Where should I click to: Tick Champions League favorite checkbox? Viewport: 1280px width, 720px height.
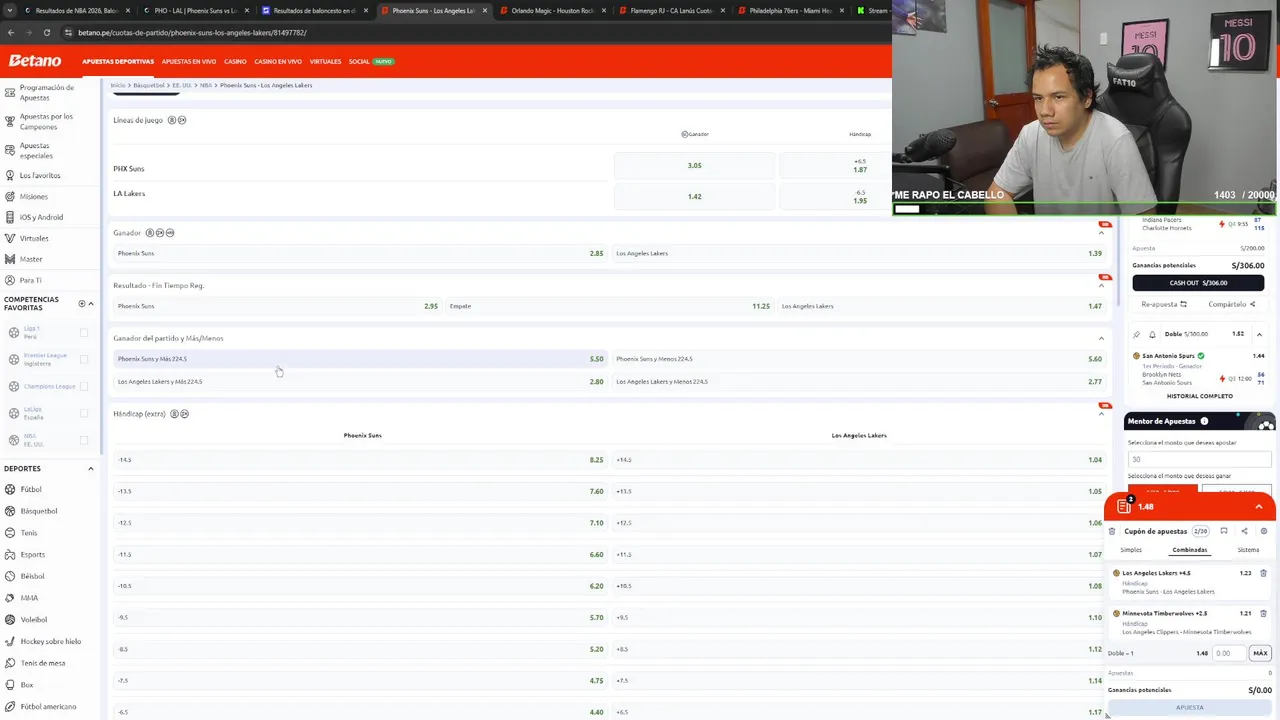pyautogui.click(x=84, y=386)
